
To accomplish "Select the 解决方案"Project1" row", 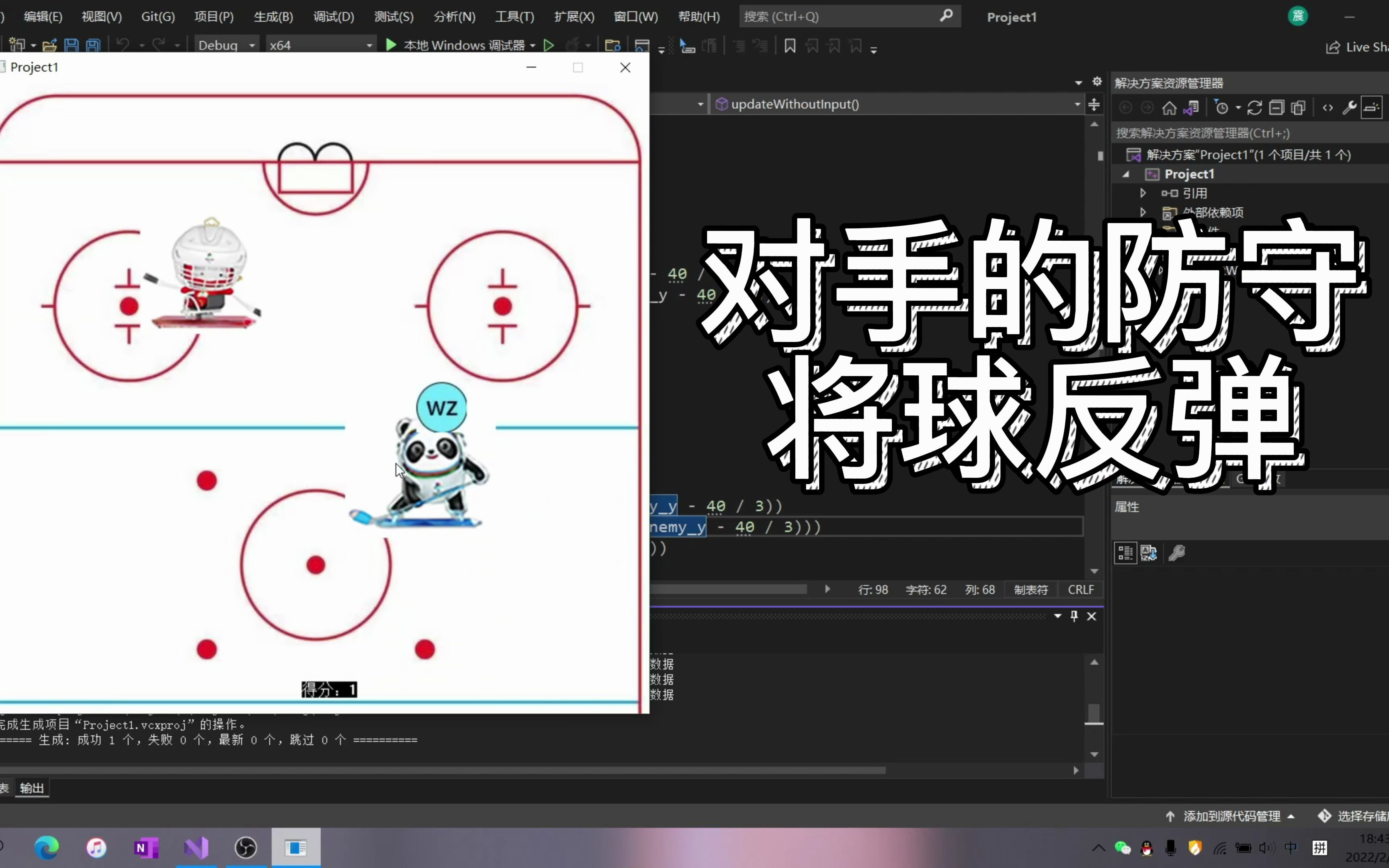I will (x=1250, y=154).
